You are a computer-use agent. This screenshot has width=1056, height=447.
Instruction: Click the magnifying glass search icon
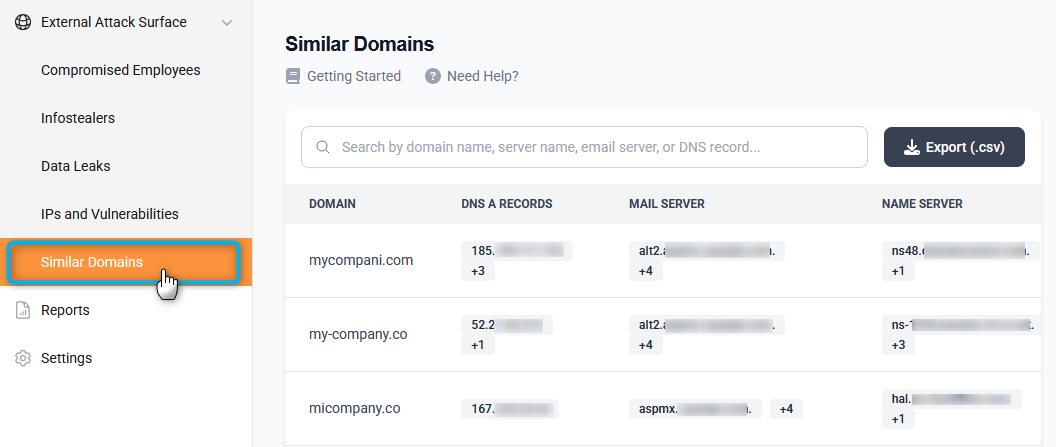[323, 147]
